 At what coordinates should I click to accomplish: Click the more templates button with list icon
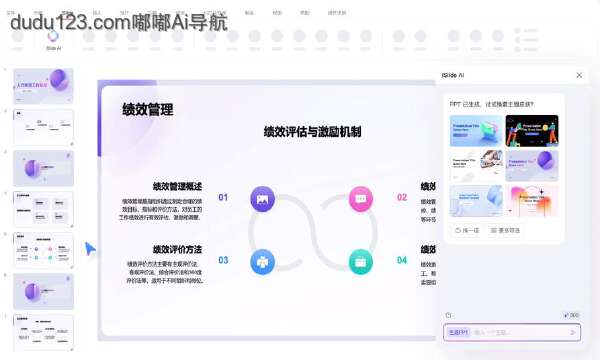coord(505,230)
